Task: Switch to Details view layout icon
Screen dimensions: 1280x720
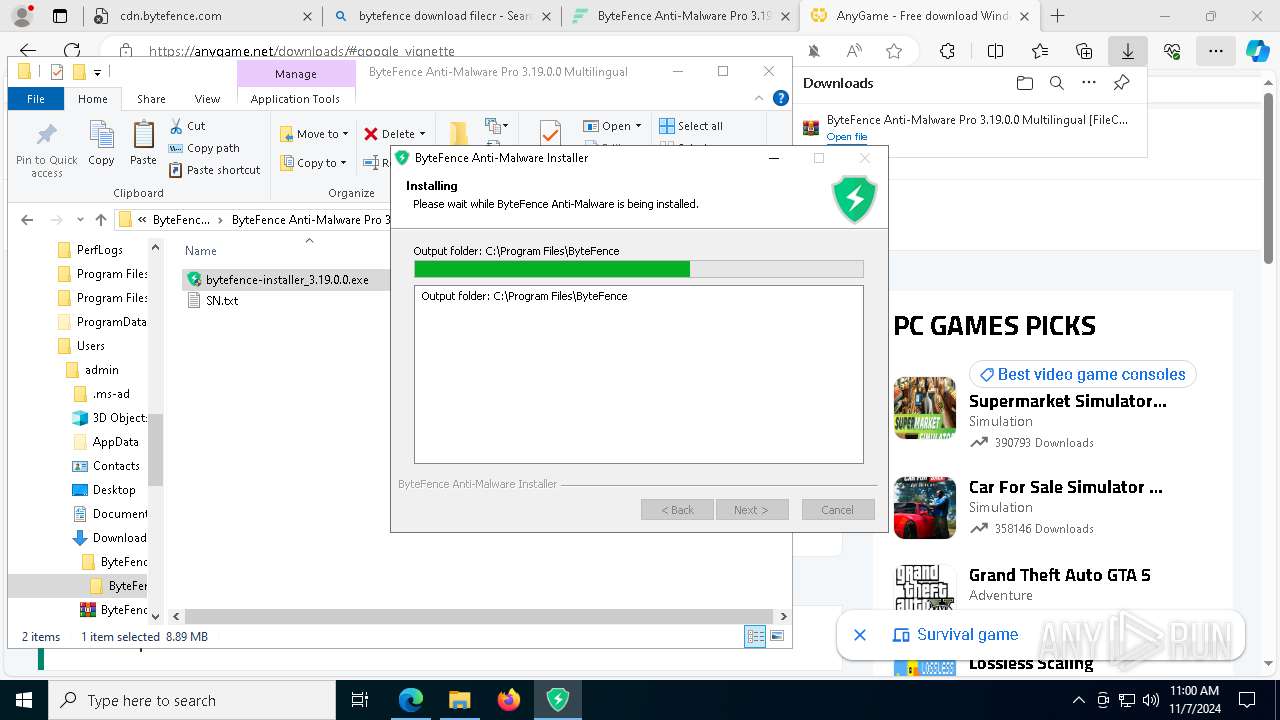Action: tap(755, 637)
